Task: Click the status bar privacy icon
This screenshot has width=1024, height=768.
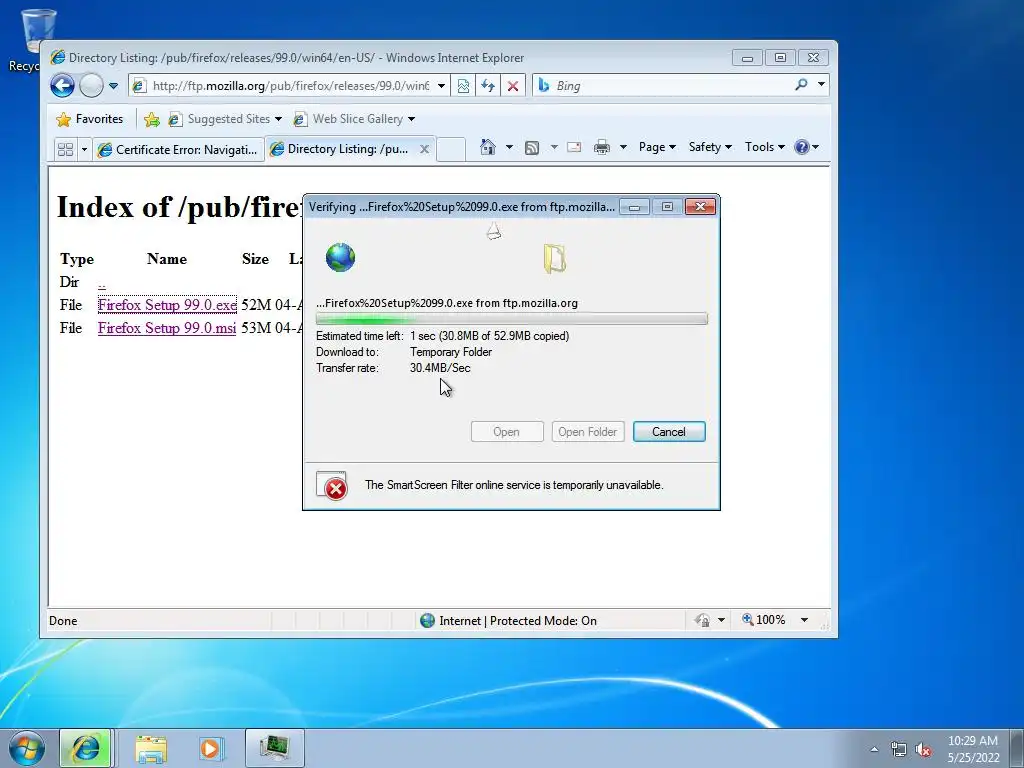Action: coord(703,620)
